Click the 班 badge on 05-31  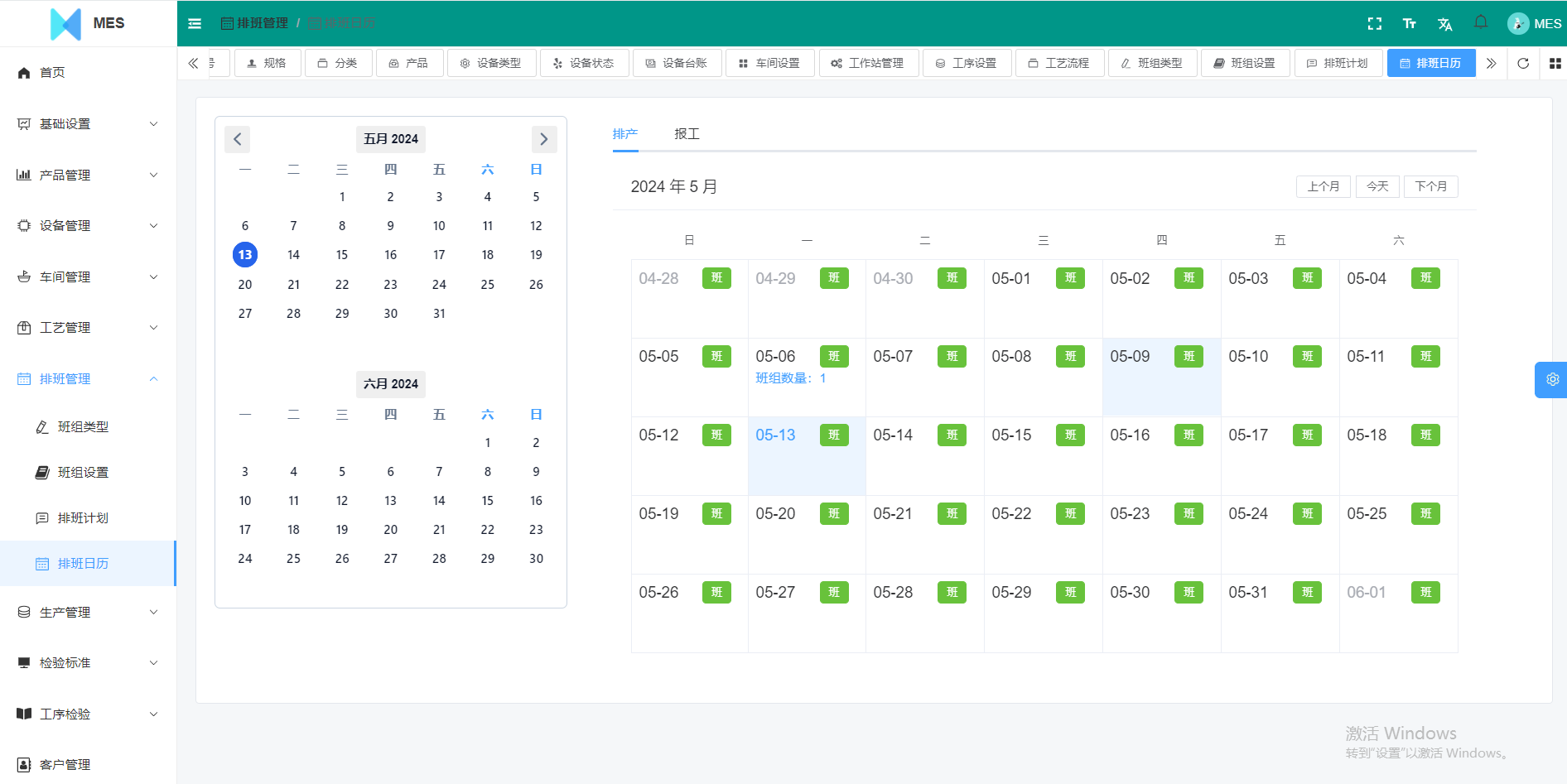[1308, 593]
